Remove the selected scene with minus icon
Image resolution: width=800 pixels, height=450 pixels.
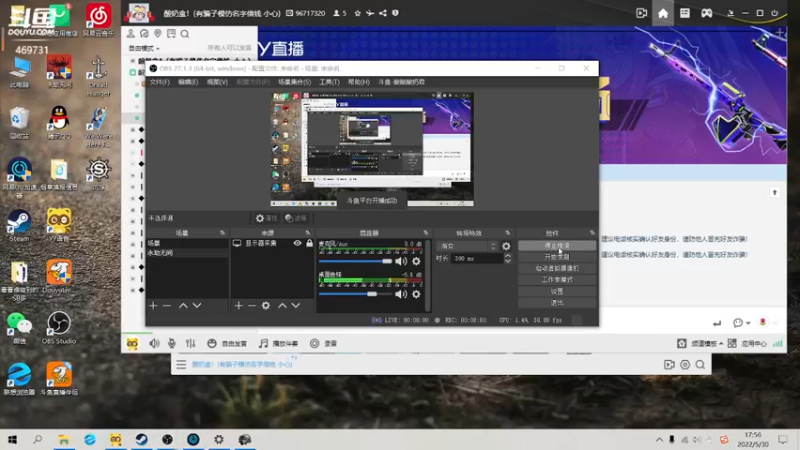point(167,306)
